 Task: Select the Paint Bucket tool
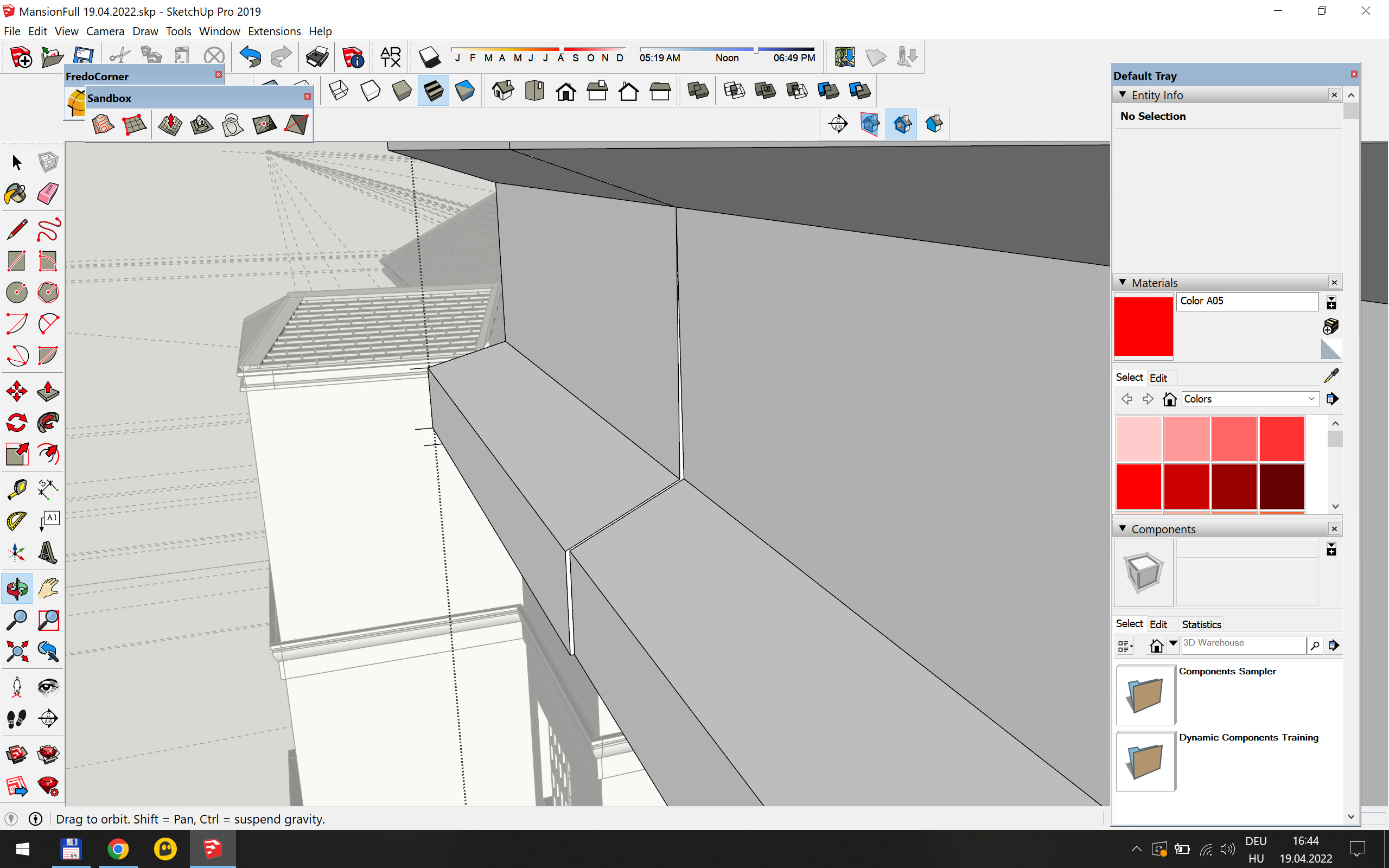coord(16,194)
